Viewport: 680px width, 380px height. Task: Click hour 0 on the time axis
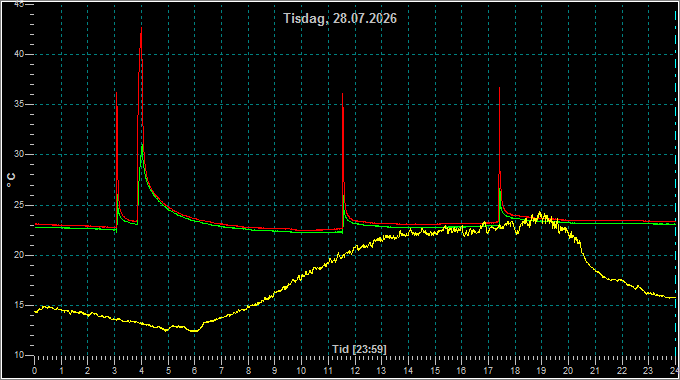pyautogui.click(x=35, y=371)
